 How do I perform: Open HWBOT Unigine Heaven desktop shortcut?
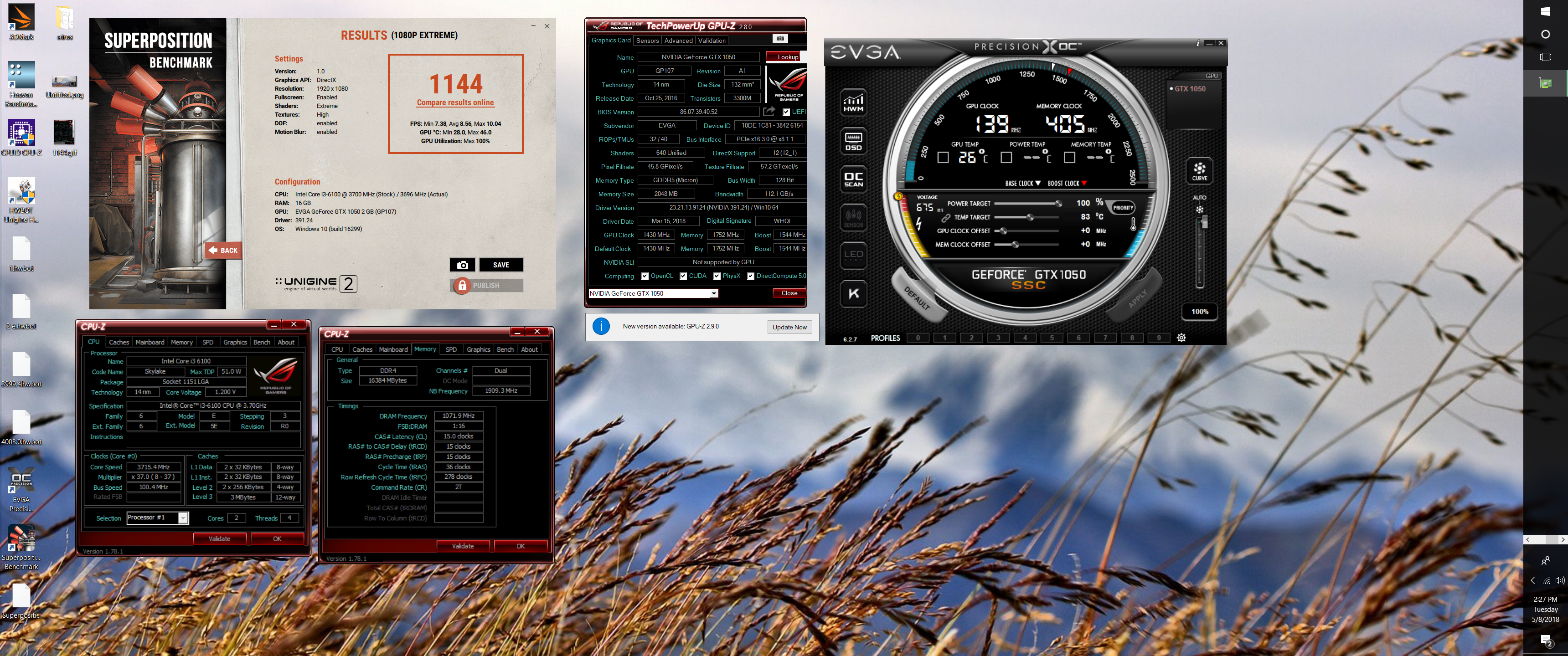tap(21, 200)
